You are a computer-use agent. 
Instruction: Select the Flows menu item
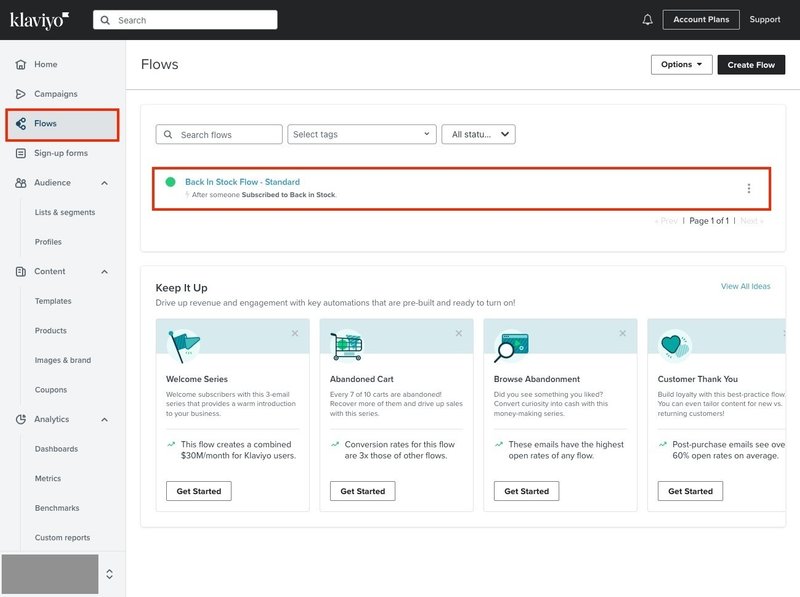tap(63, 124)
